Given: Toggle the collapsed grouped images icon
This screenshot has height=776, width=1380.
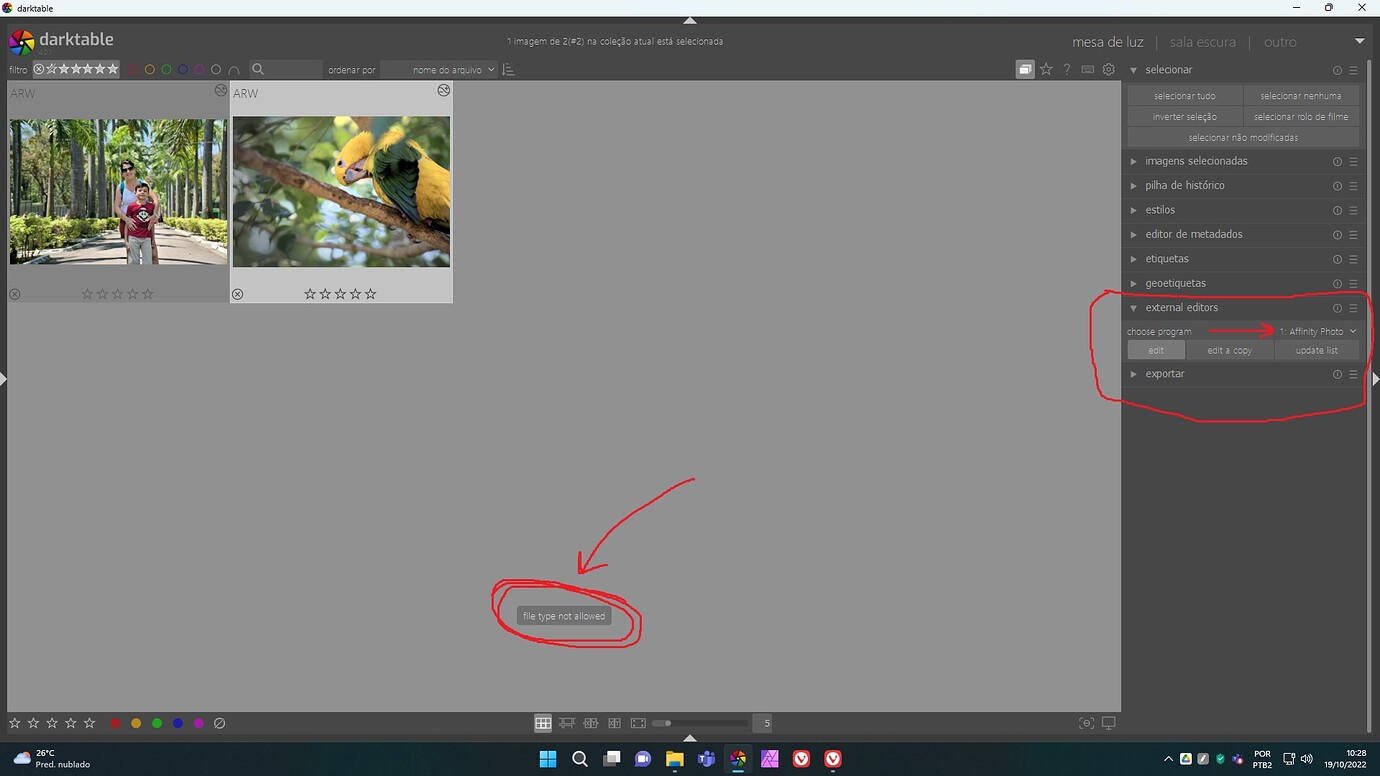Looking at the screenshot, I should pyautogui.click(x=1024, y=69).
